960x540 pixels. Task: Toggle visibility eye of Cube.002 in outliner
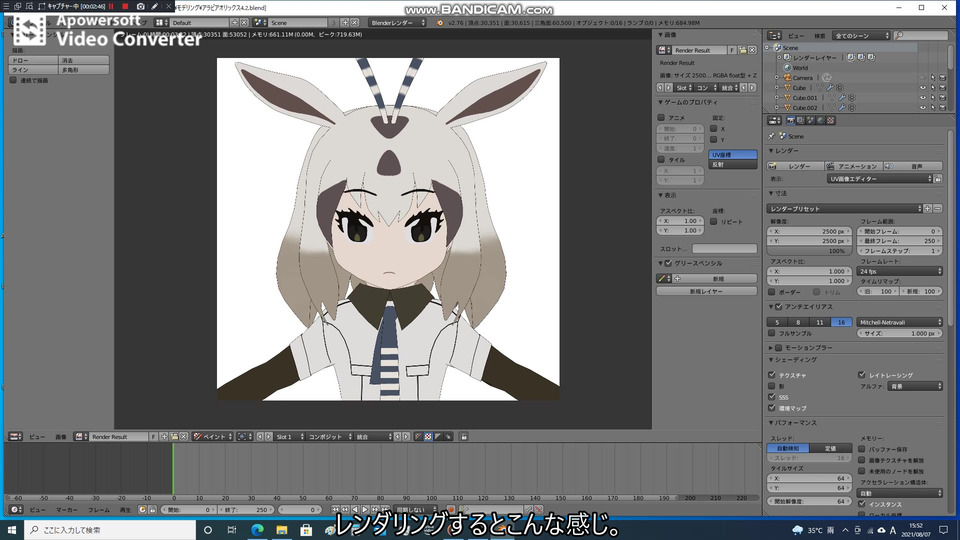tap(923, 107)
